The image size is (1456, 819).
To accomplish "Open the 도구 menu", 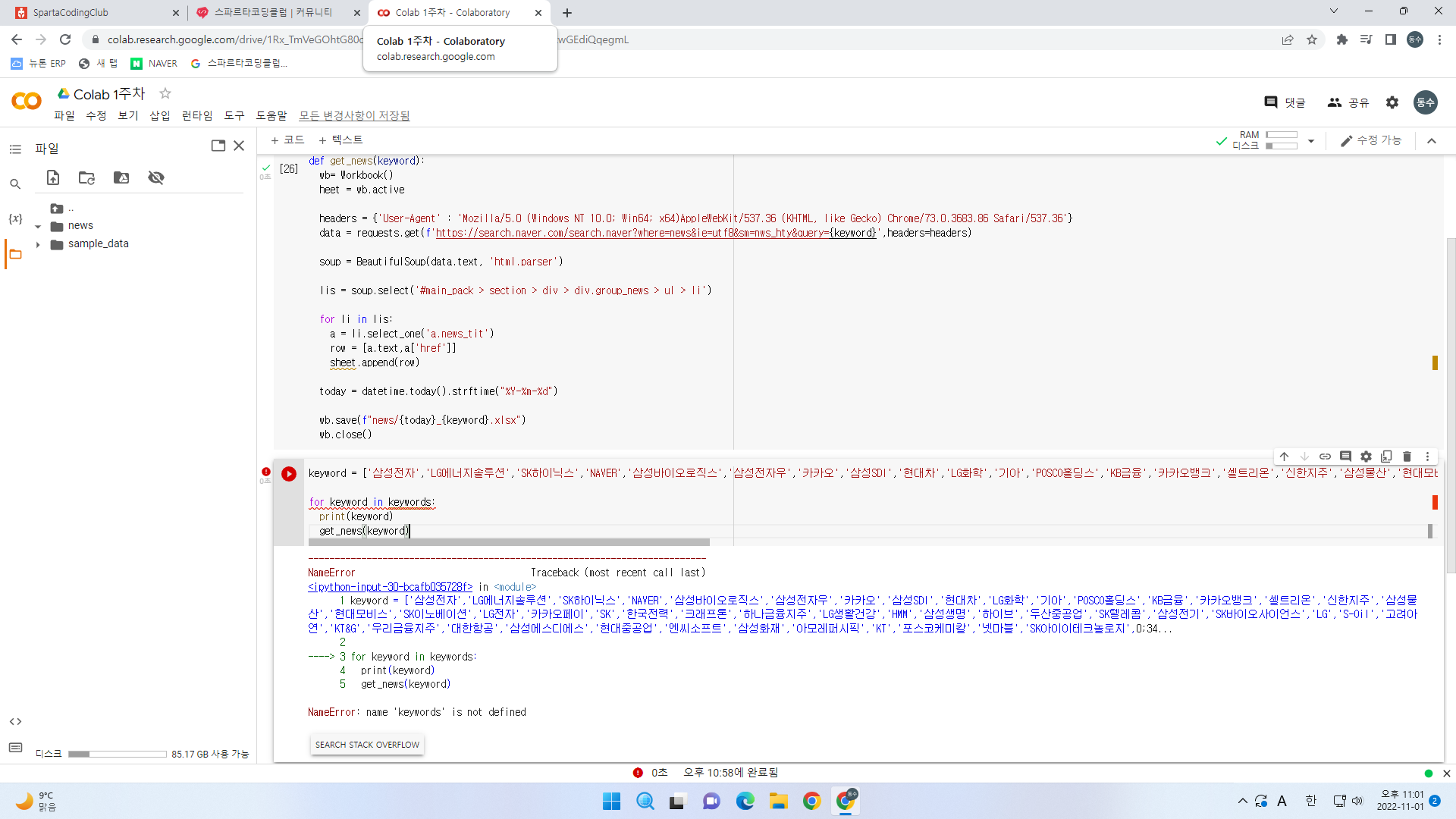I will tap(234, 115).
